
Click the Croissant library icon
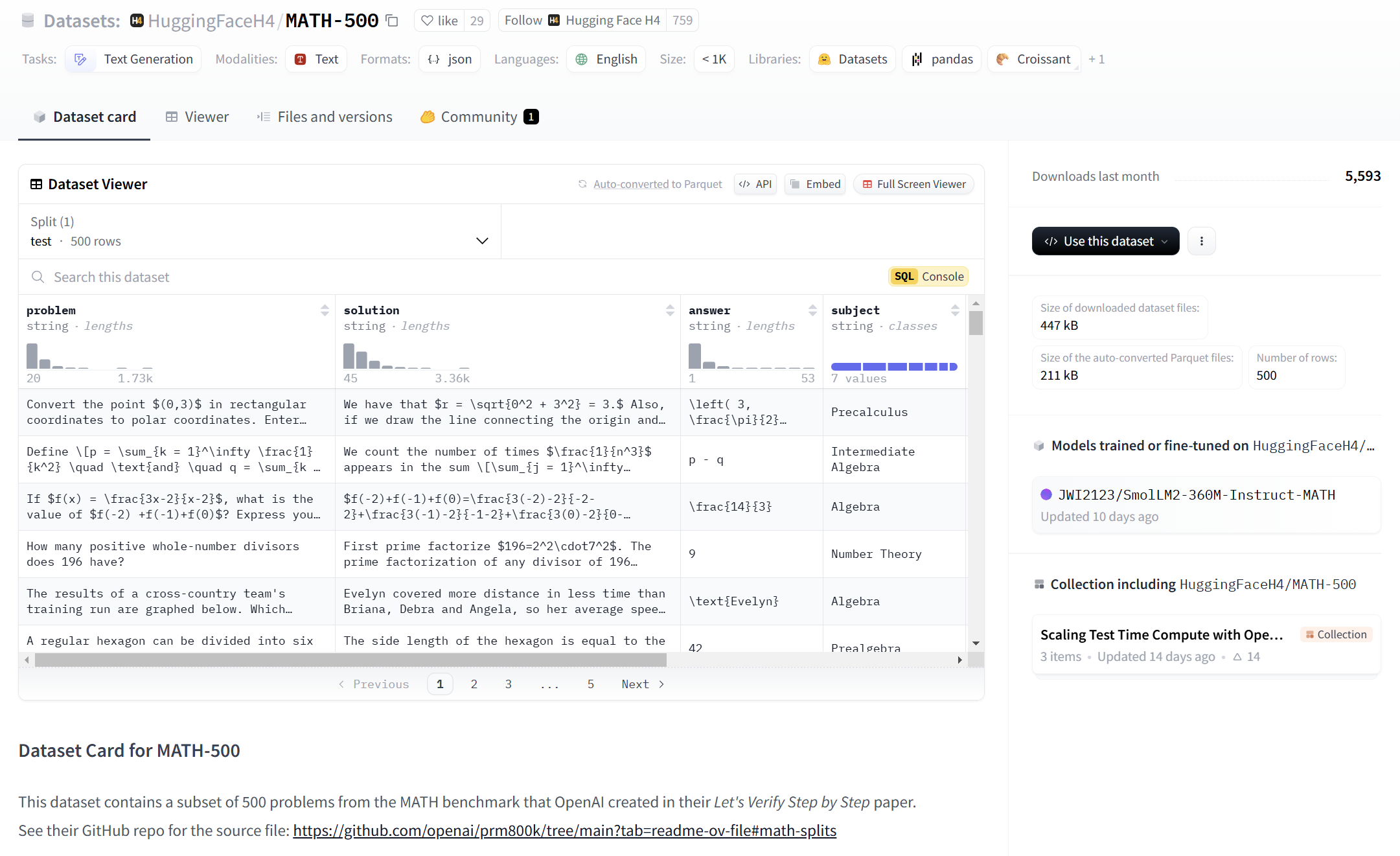(x=1002, y=60)
